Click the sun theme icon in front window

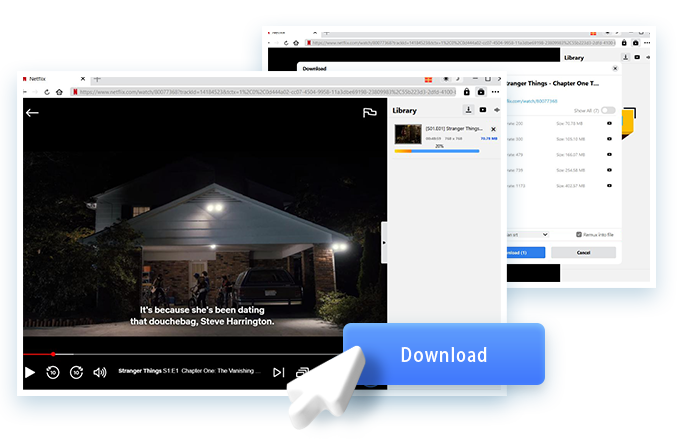tap(446, 79)
